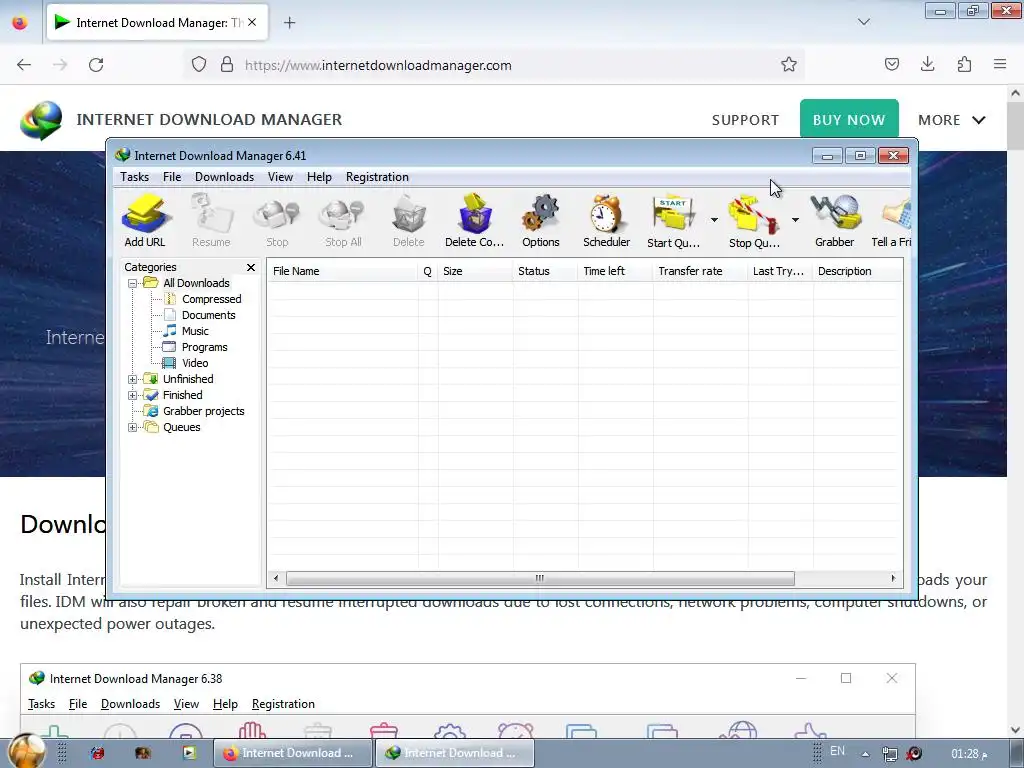Click Firefox back arrow button
This screenshot has height=768, width=1024.
point(24,65)
